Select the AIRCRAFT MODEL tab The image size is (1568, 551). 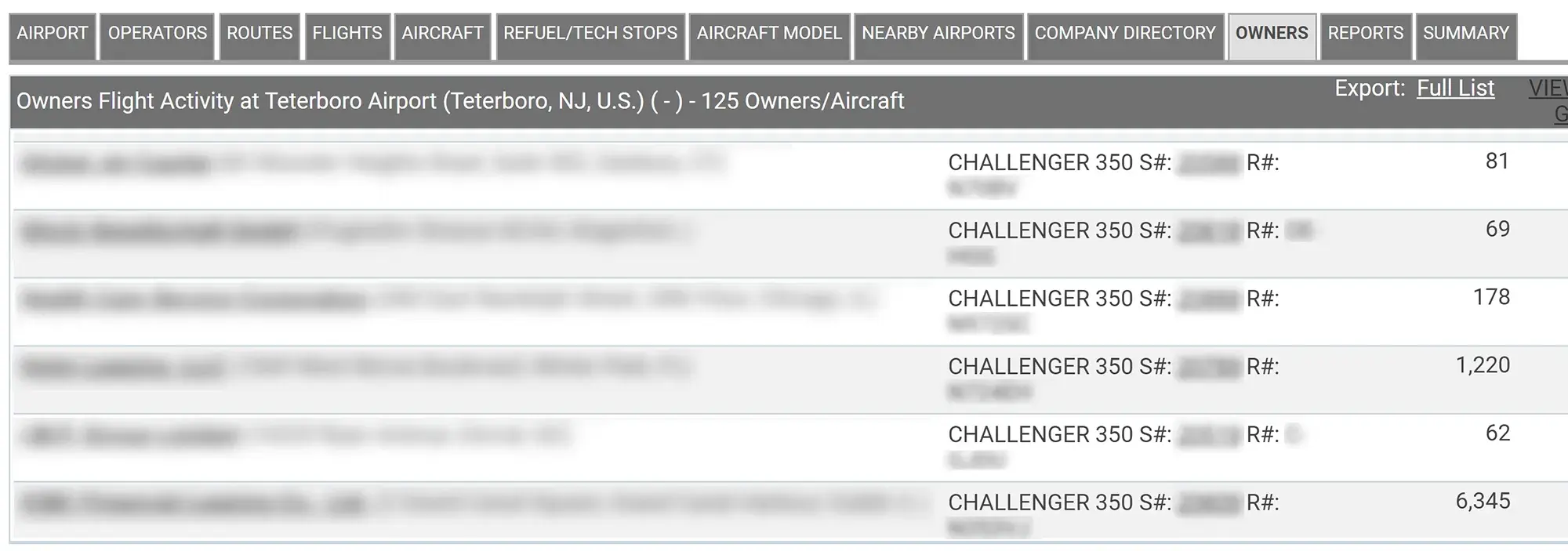pyautogui.click(x=769, y=34)
